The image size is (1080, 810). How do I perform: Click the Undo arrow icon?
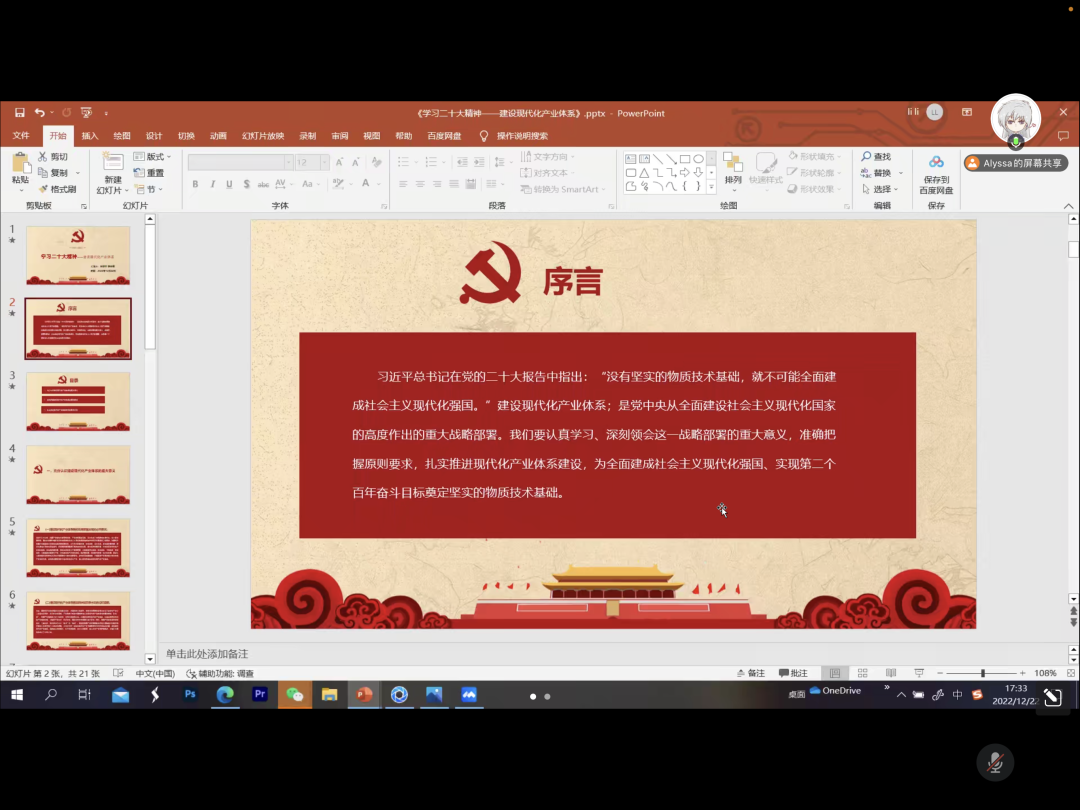(x=39, y=113)
